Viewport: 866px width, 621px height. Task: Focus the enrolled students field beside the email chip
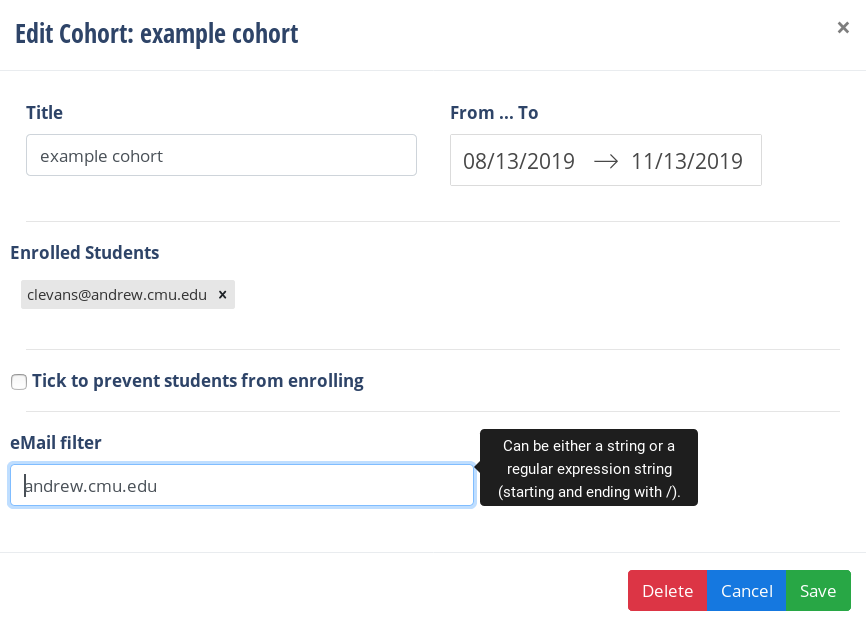coord(536,294)
